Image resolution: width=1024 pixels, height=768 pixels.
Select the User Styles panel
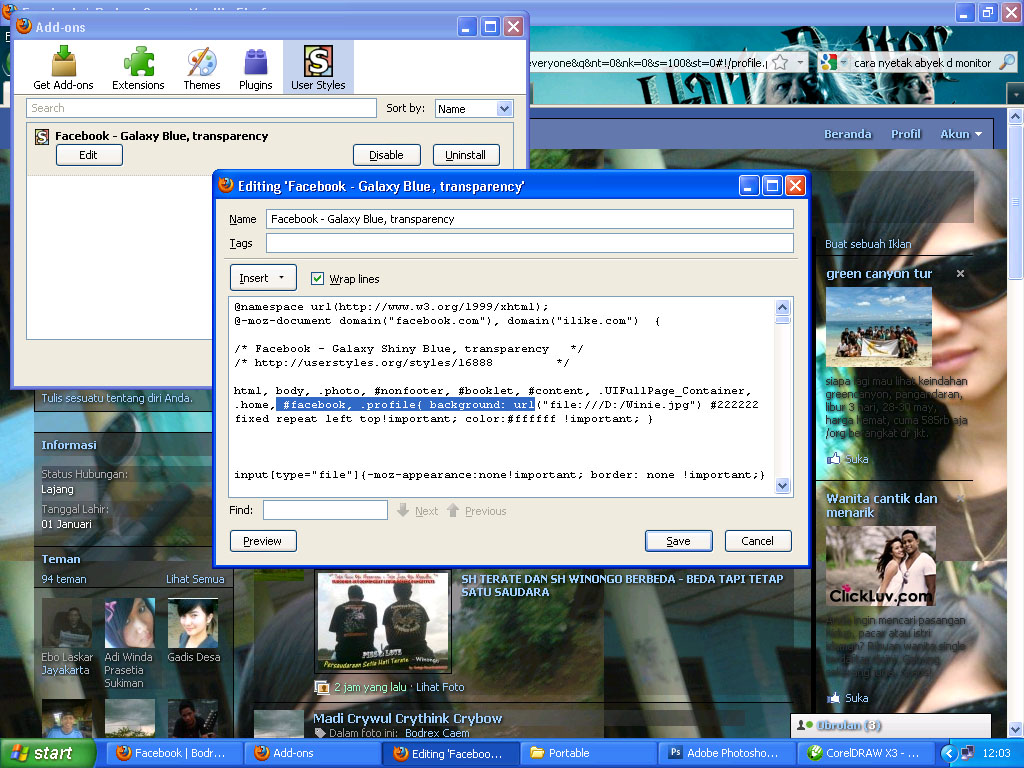[x=318, y=67]
